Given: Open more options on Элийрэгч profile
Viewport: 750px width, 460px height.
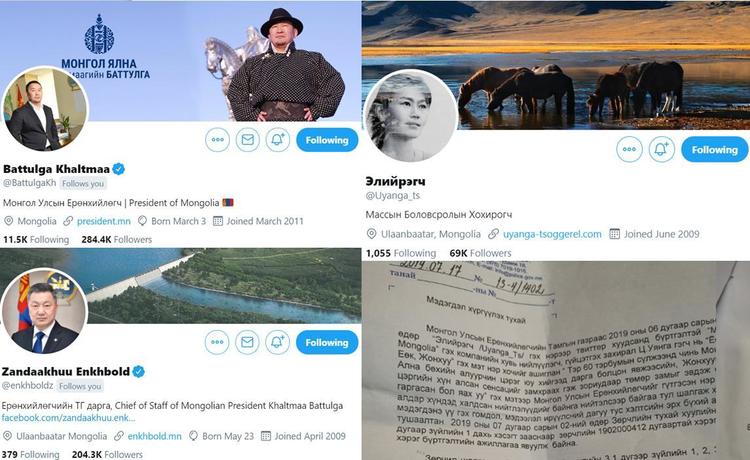Looking at the screenshot, I should pos(629,149).
